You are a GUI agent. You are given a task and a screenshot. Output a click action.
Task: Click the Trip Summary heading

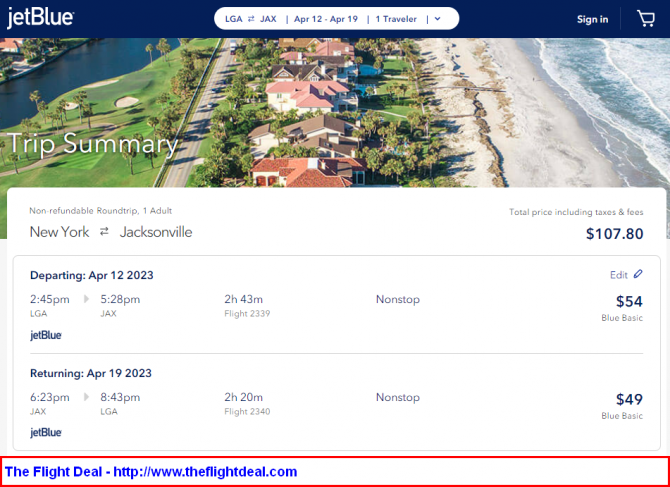coord(92,144)
